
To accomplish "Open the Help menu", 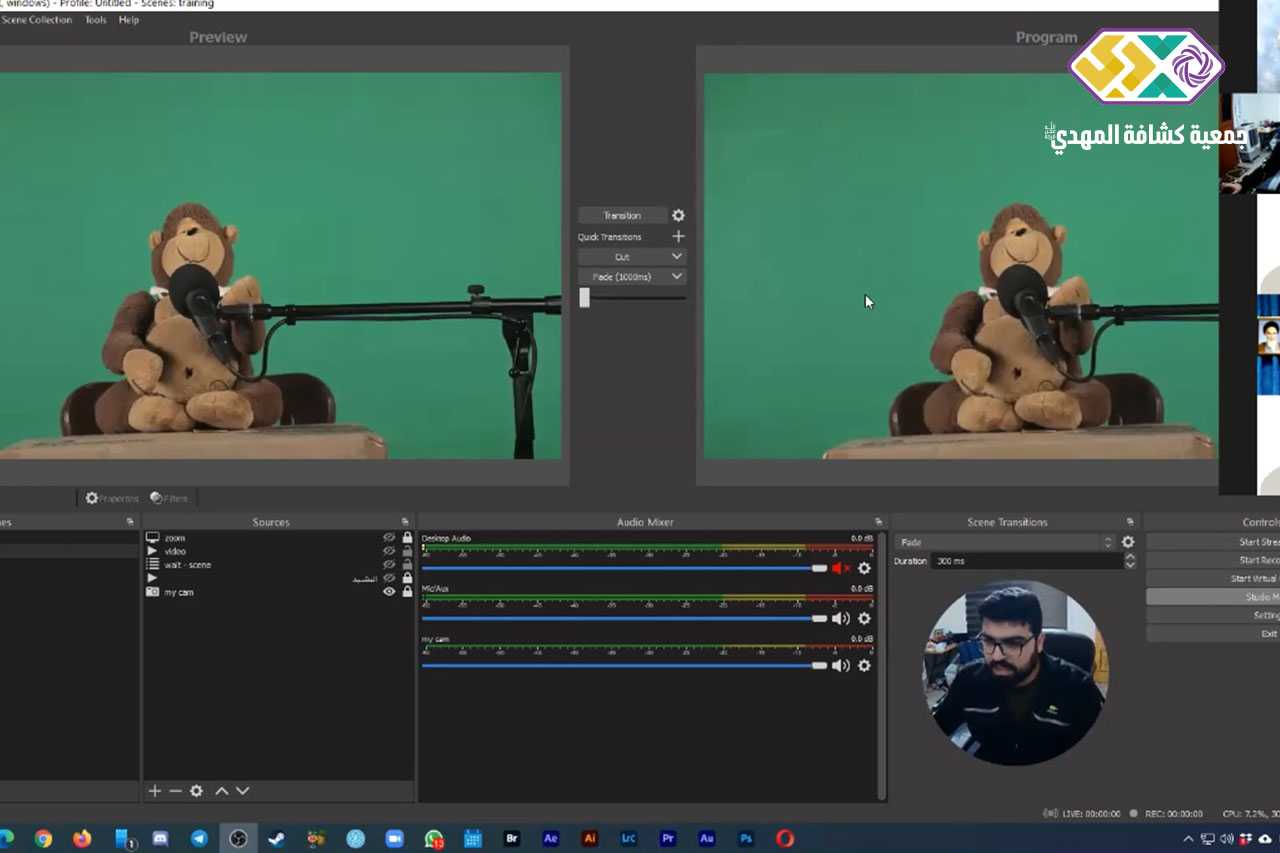I will click(x=129, y=20).
